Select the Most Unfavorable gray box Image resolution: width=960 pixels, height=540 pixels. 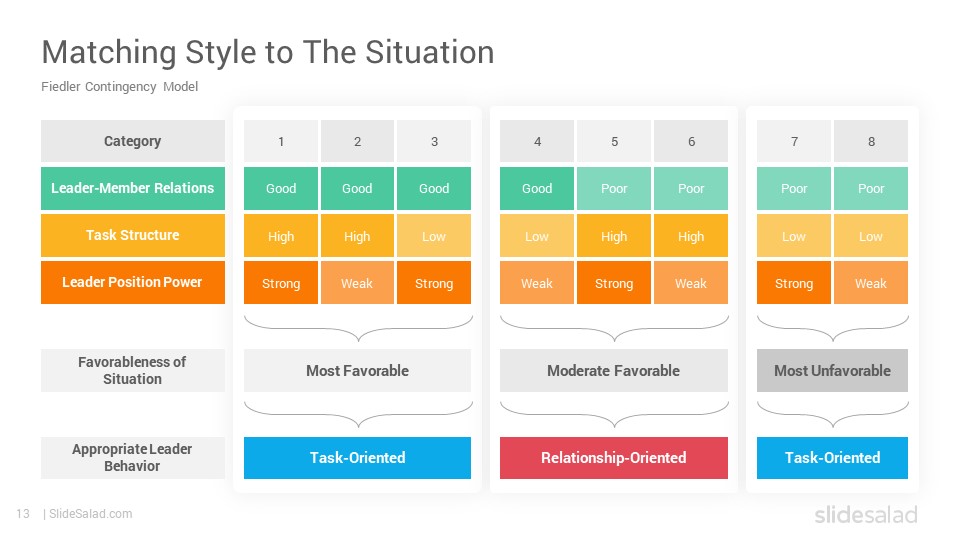832,370
